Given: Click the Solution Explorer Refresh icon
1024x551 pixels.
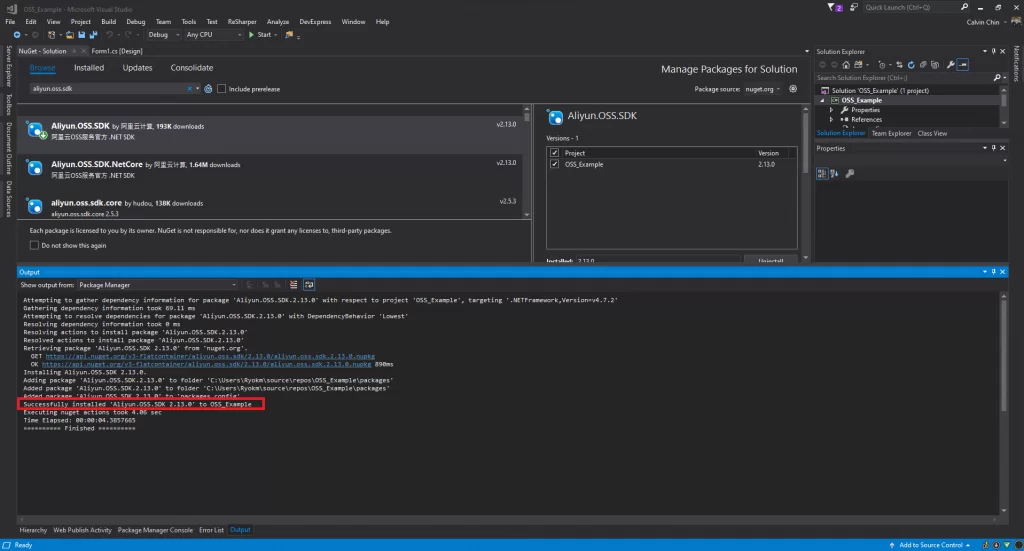Looking at the screenshot, I should [911, 65].
